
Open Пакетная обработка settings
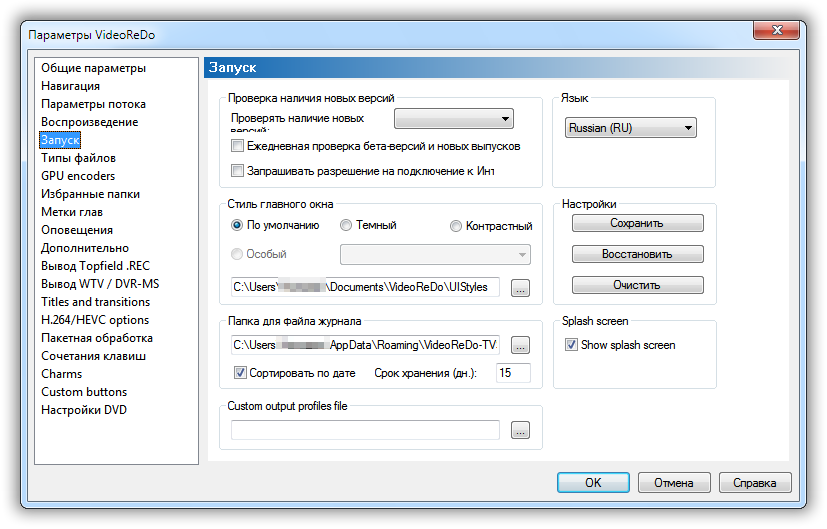pos(97,338)
